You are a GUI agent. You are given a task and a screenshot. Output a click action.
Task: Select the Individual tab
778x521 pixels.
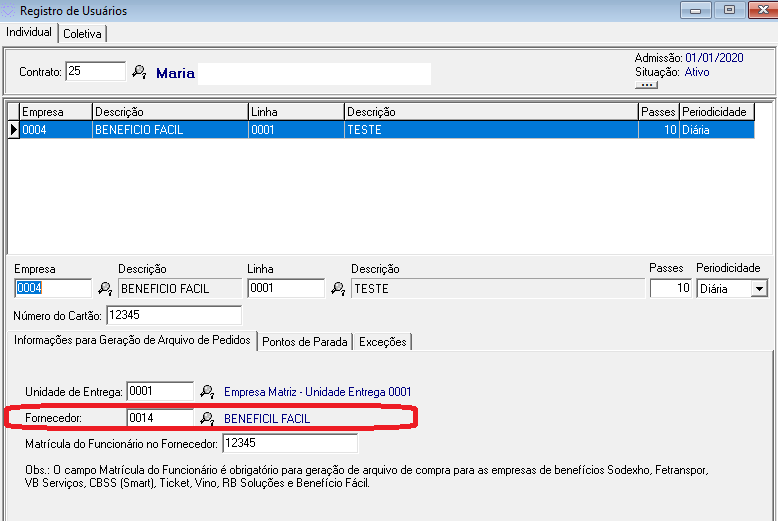tap(29, 32)
